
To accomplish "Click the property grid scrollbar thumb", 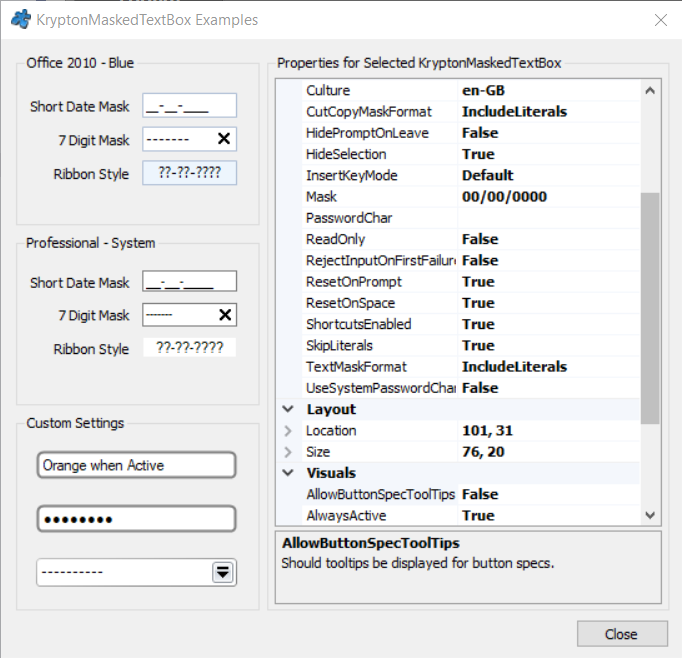I will tap(650, 308).
